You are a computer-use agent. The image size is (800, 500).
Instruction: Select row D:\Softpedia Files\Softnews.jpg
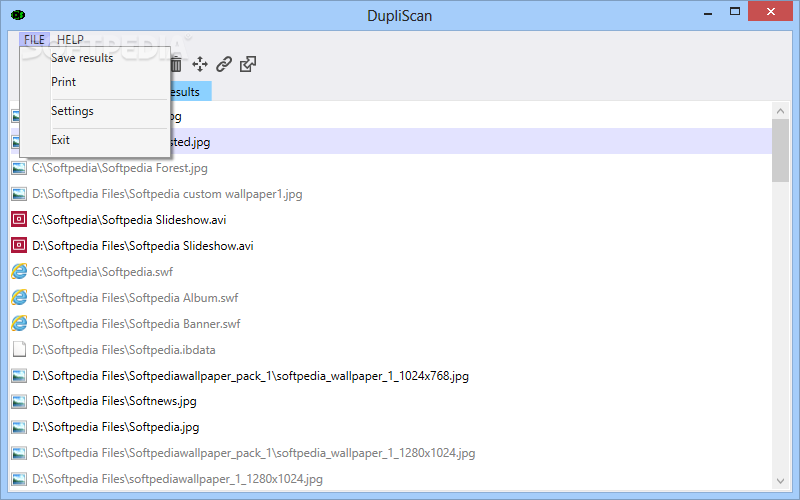point(391,402)
